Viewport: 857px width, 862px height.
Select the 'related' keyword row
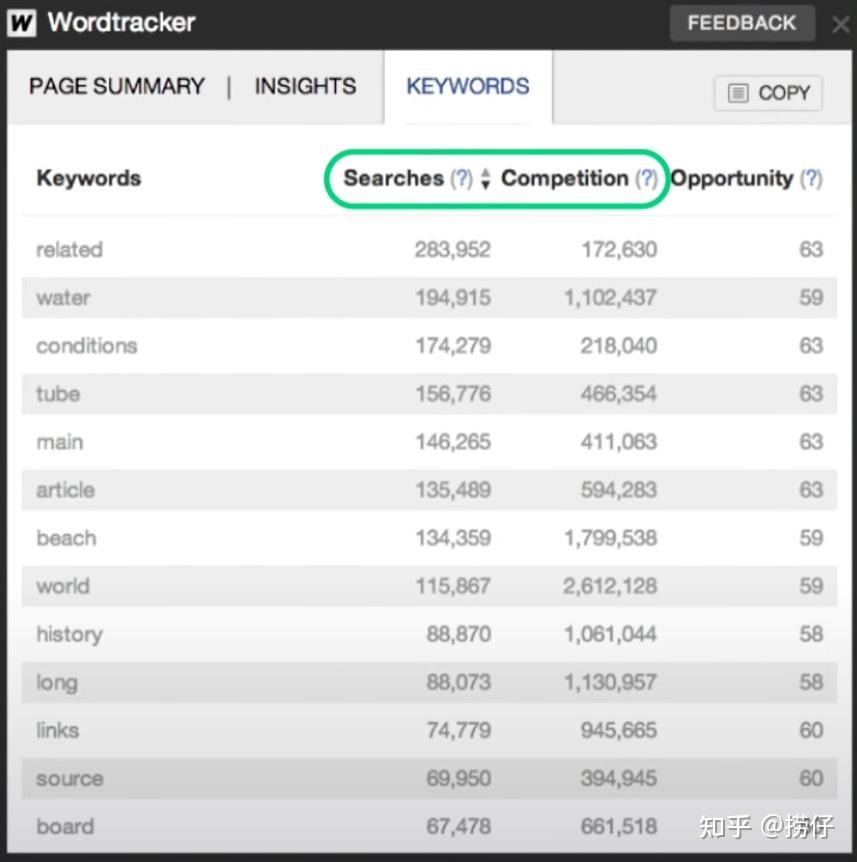(69, 250)
